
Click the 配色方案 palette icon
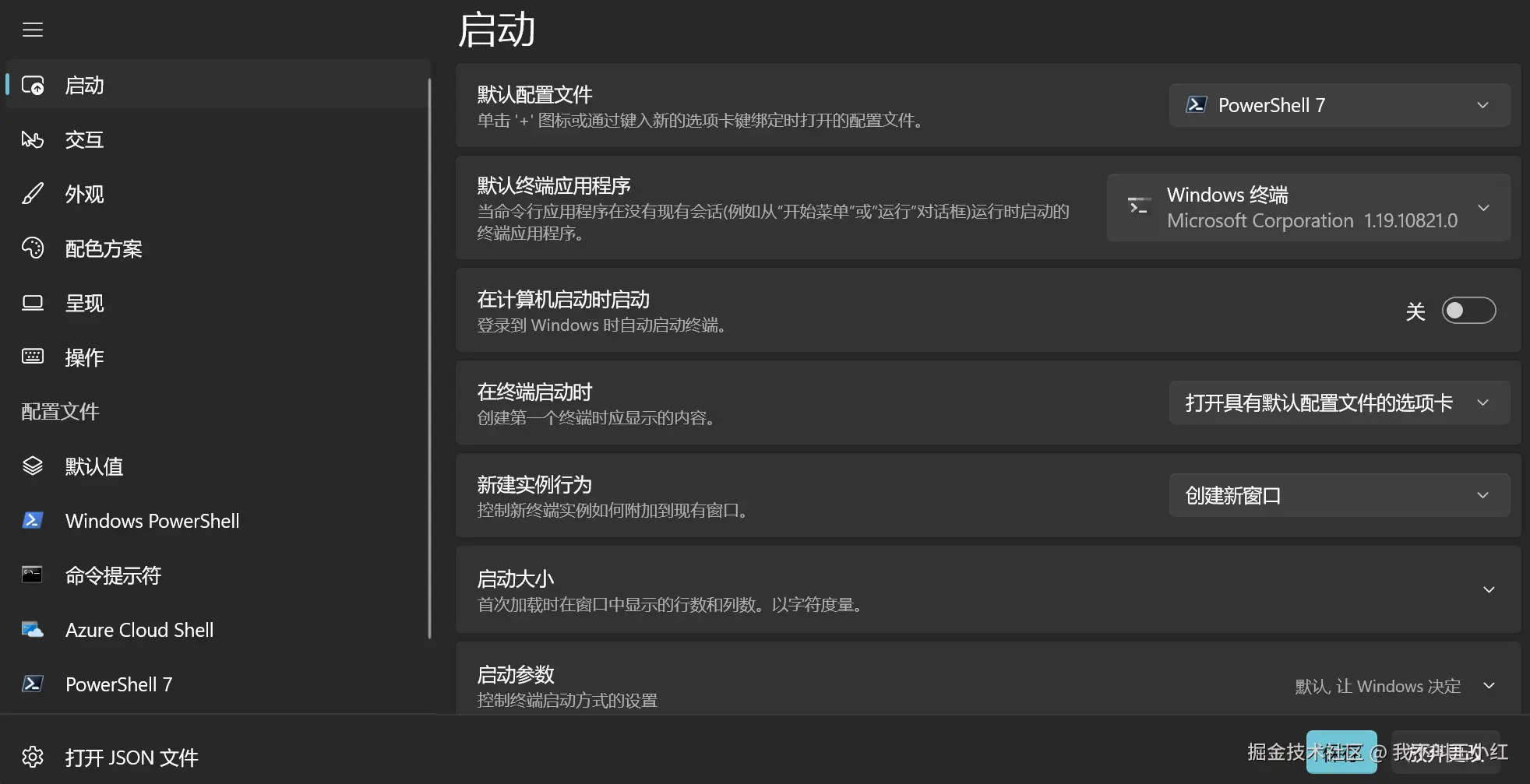pyautogui.click(x=33, y=248)
